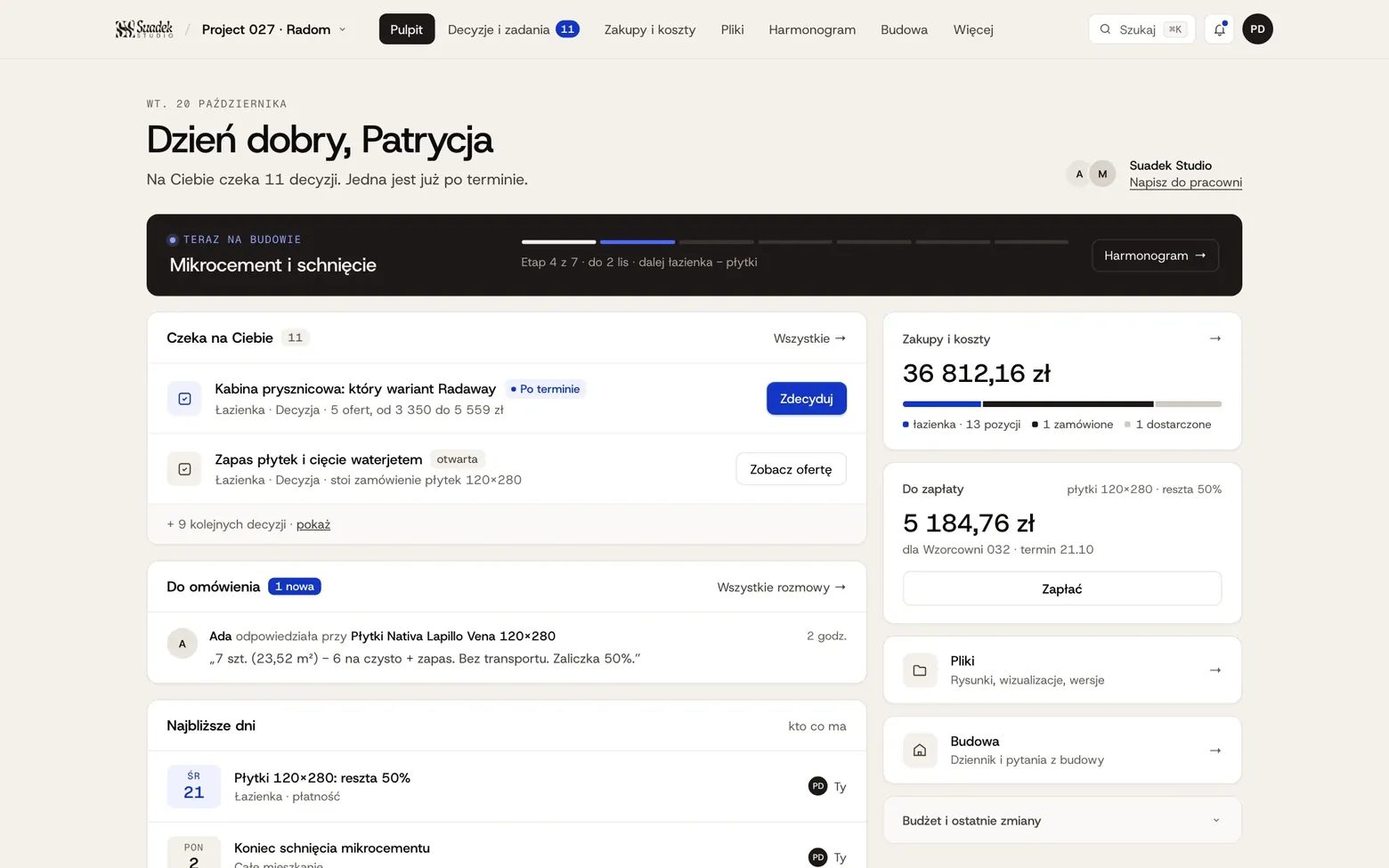1389x868 pixels.
Task: Click the arrow on the Pliki card
Action: pyautogui.click(x=1215, y=670)
